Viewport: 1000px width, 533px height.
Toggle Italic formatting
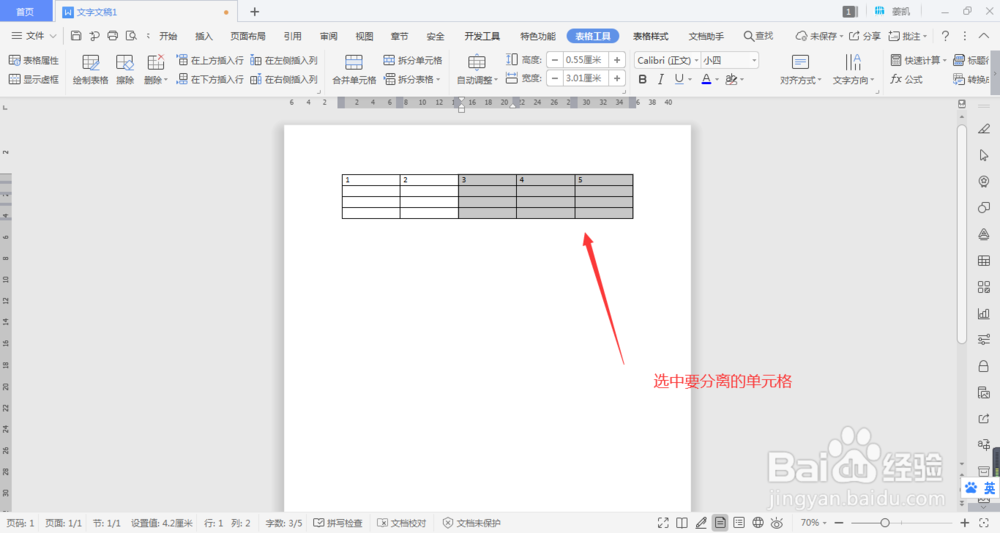[x=661, y=79]
